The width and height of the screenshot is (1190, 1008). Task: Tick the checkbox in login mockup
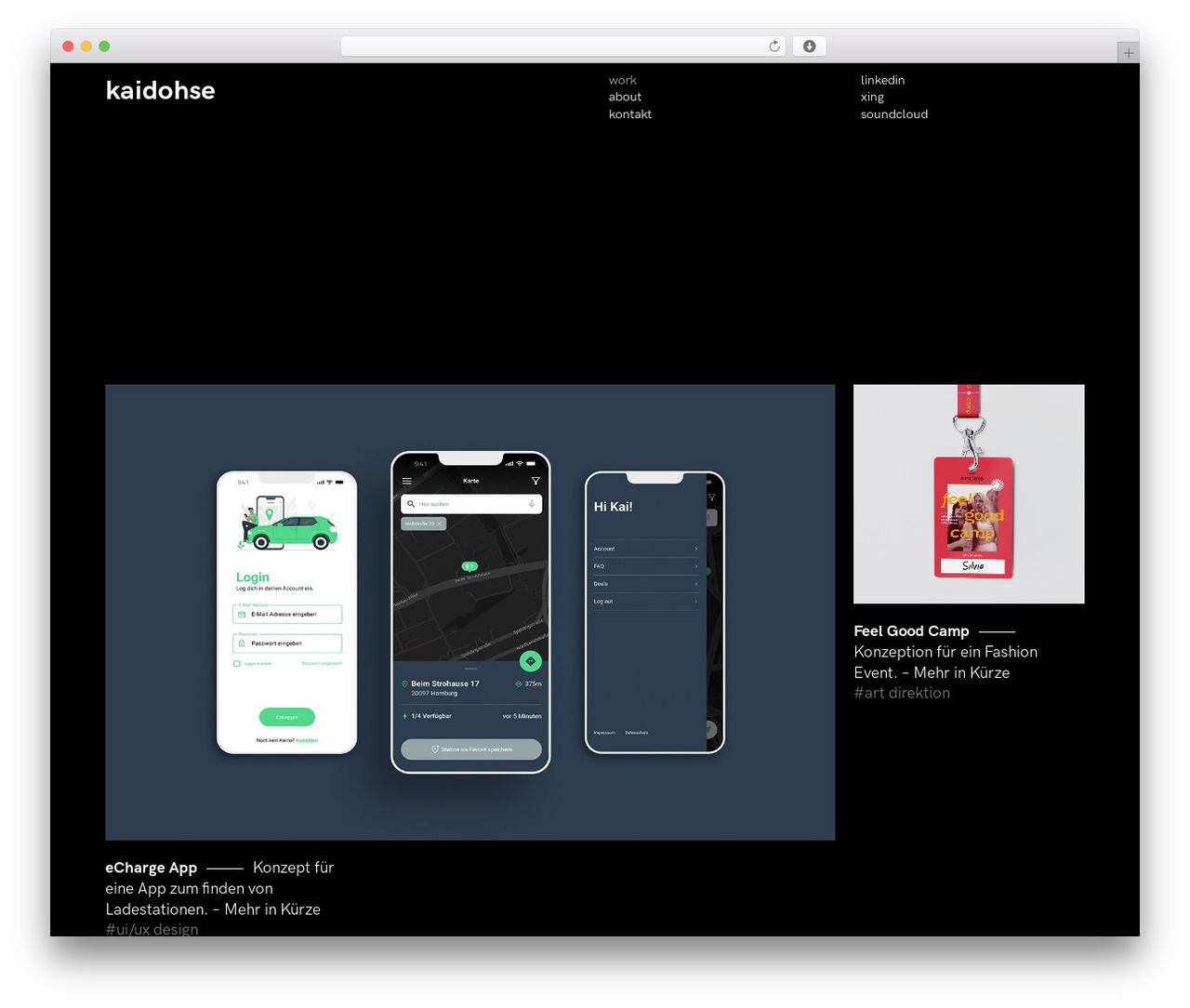(x=237, y=664)
